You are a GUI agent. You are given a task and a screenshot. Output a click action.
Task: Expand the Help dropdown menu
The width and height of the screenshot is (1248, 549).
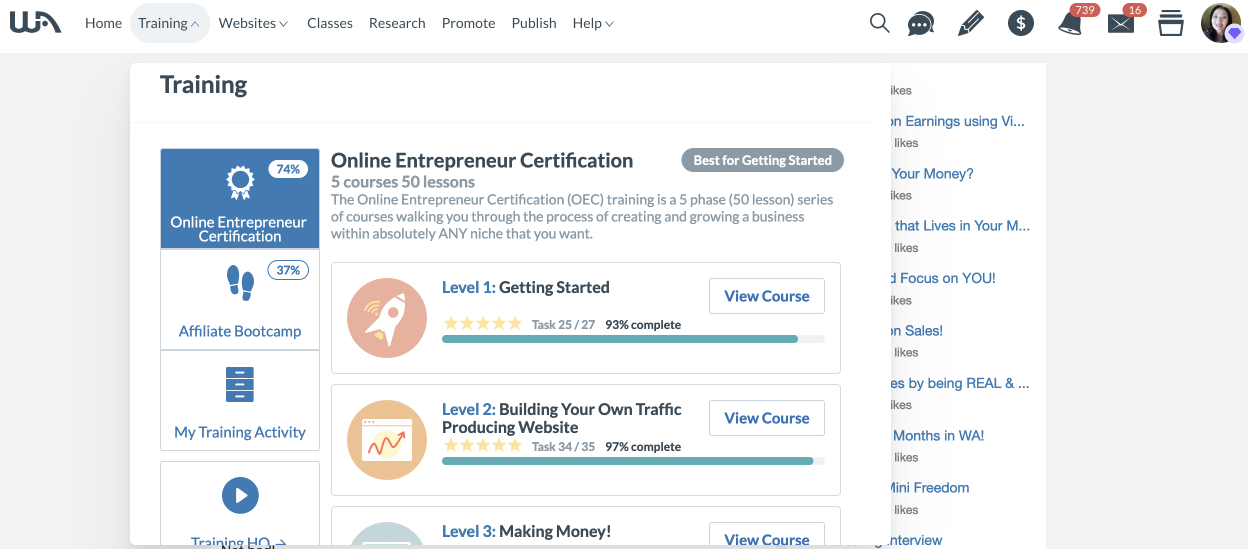pos(593,23)
